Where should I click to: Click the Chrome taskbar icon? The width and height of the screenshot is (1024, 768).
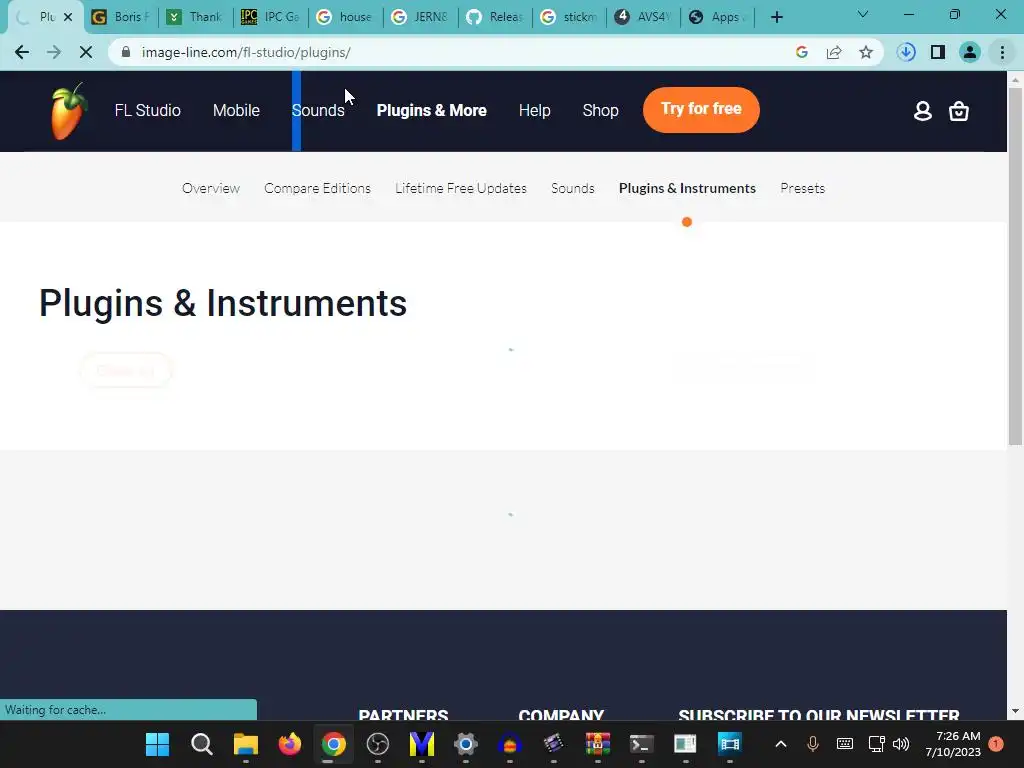pyautogui.click(x=333, y=744)
